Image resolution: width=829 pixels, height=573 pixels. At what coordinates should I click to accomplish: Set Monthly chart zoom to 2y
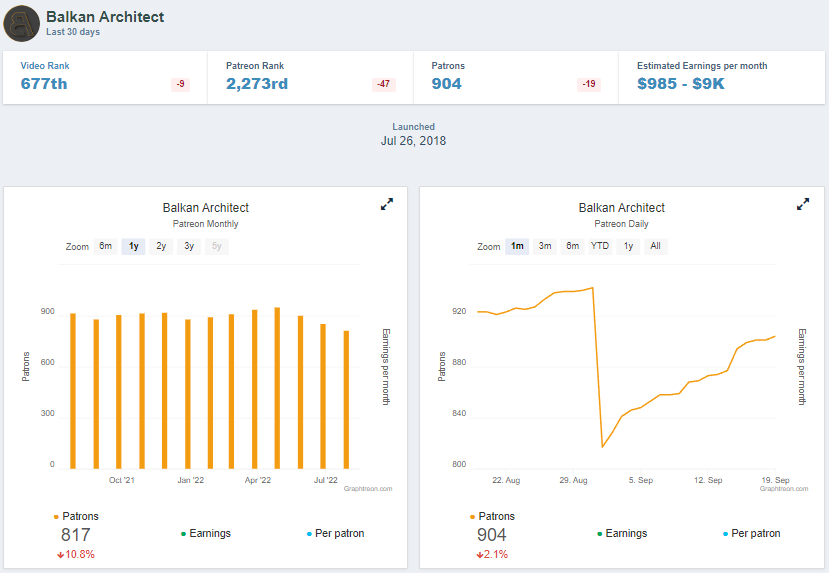point(161,246)
